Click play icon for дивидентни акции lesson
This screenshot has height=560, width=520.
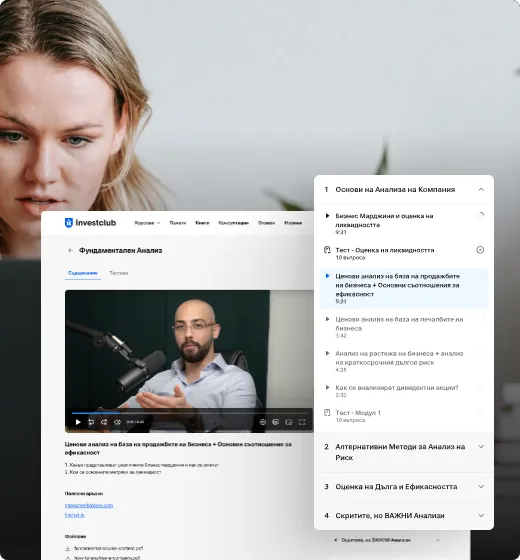click(327, 387)
